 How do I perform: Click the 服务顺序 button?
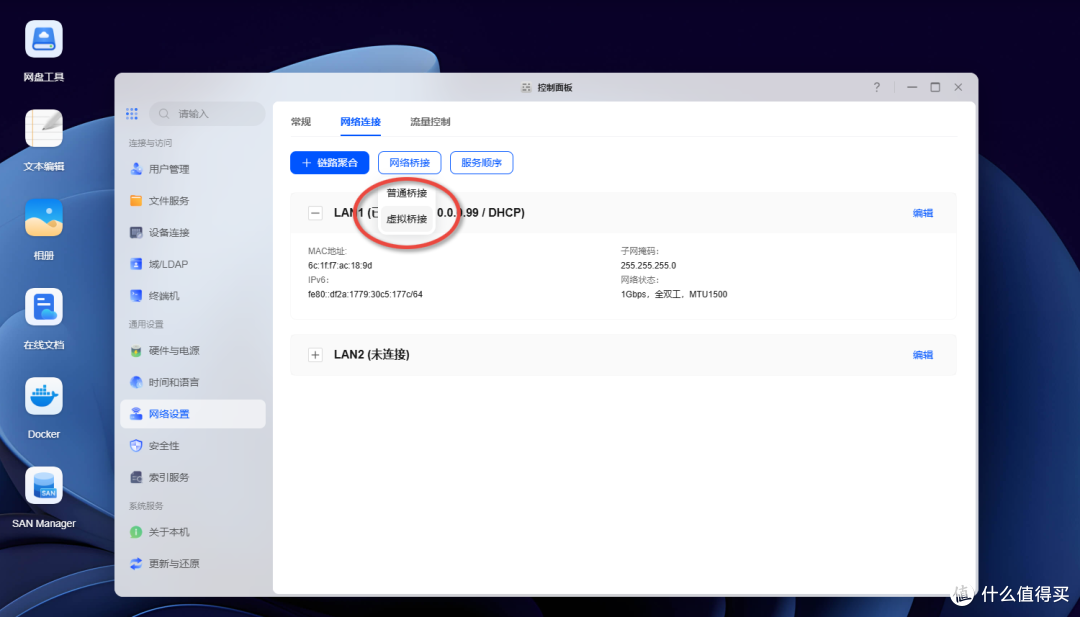tap(481, 163)
